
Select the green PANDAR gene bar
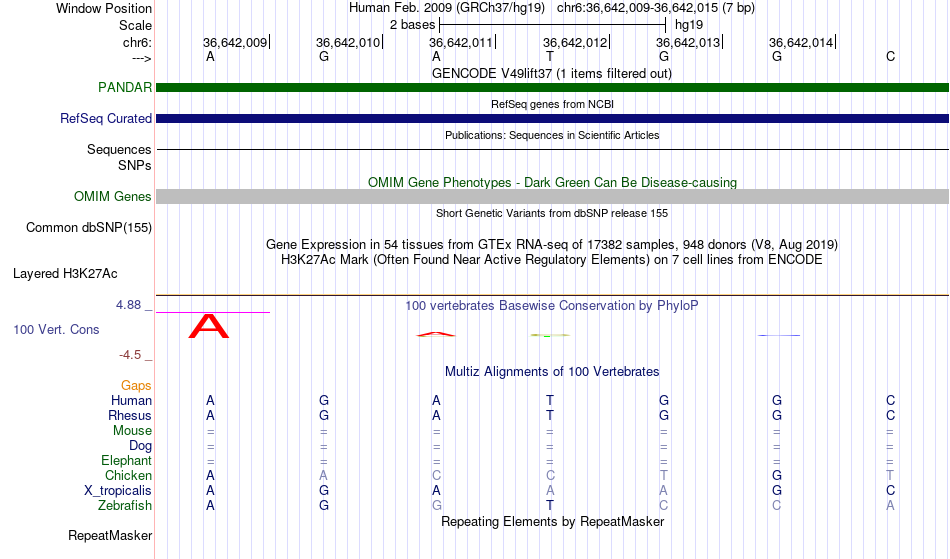(x=552, y=88)
